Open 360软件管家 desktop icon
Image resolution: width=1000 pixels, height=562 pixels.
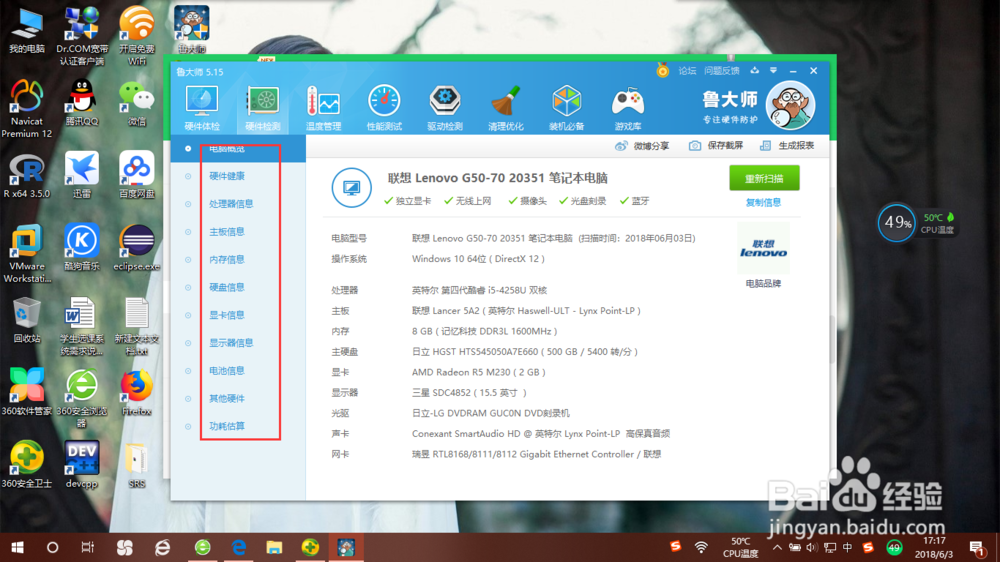[27, 393]
